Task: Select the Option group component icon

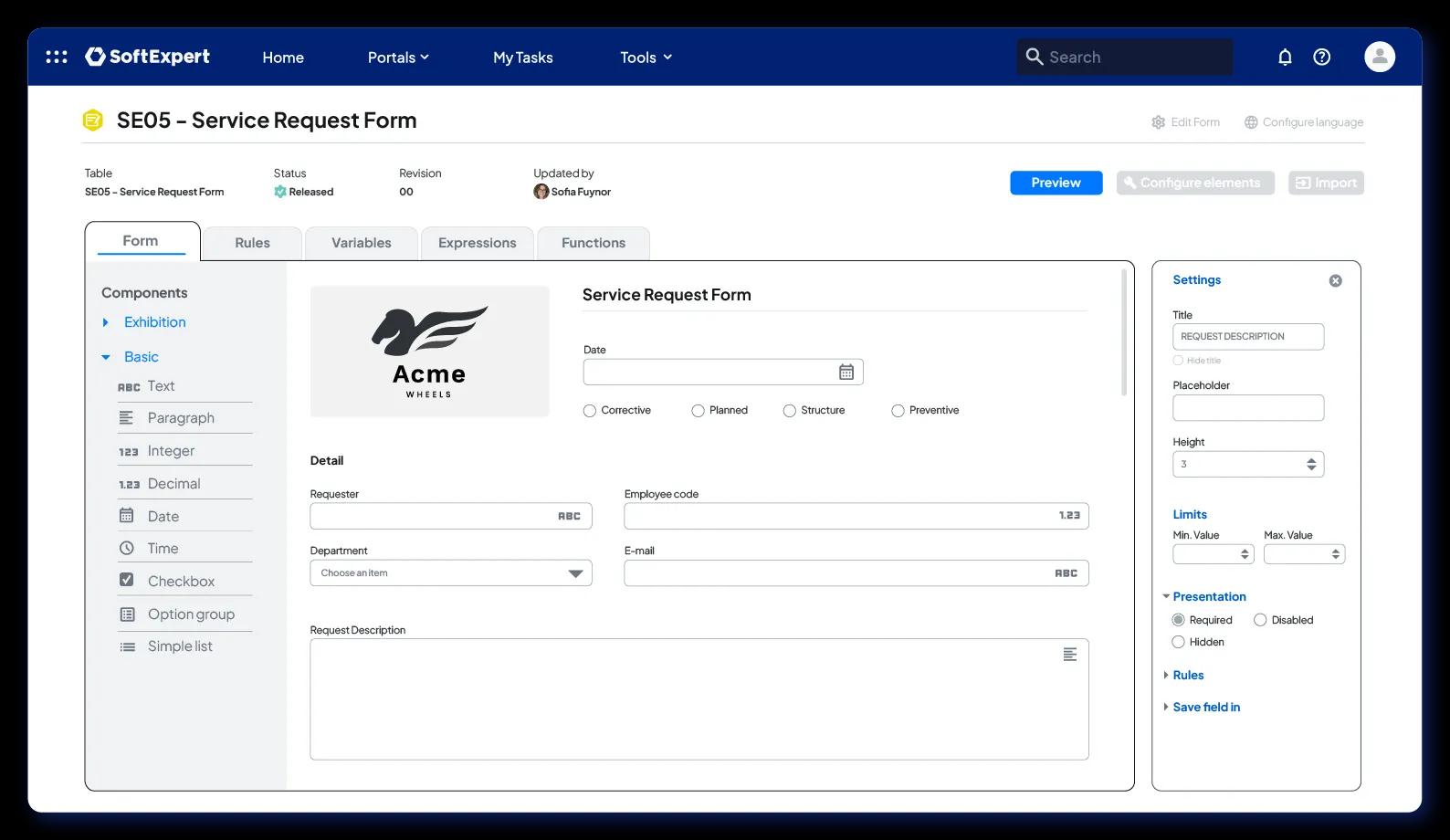Action: pyautogui.click(x=127, y=614)
